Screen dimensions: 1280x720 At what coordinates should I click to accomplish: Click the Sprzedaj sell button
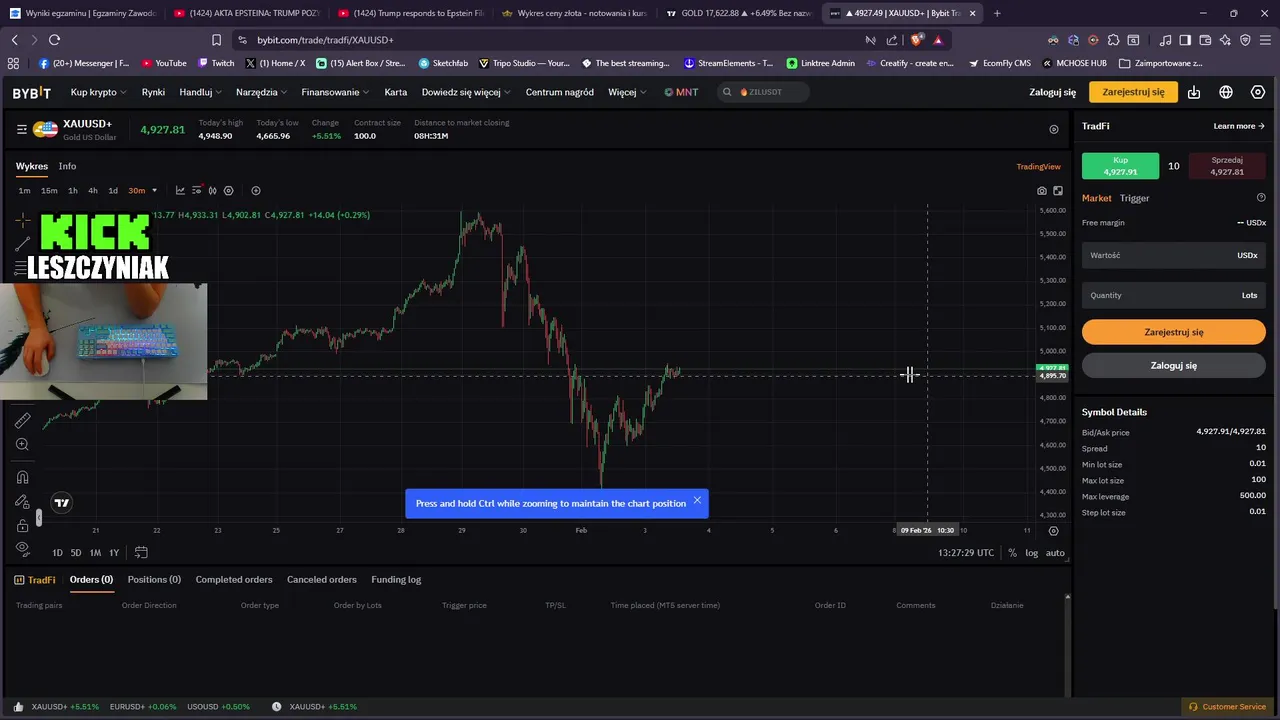coord(1227,166)
